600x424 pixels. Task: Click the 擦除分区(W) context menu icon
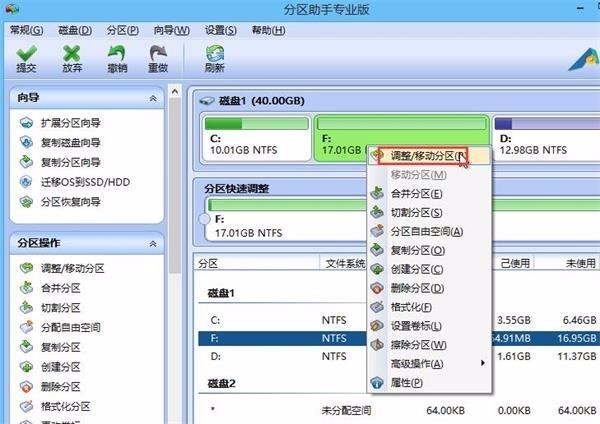377,345
